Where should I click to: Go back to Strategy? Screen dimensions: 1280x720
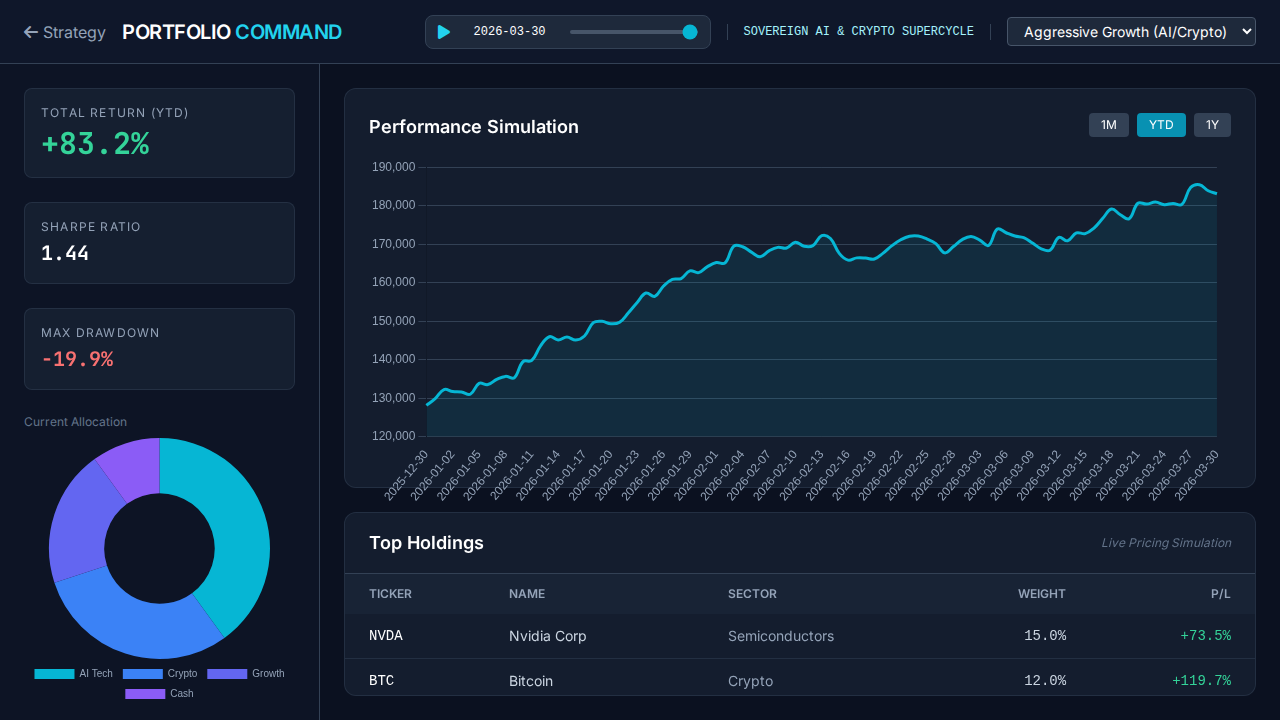(x=64, y=32)
